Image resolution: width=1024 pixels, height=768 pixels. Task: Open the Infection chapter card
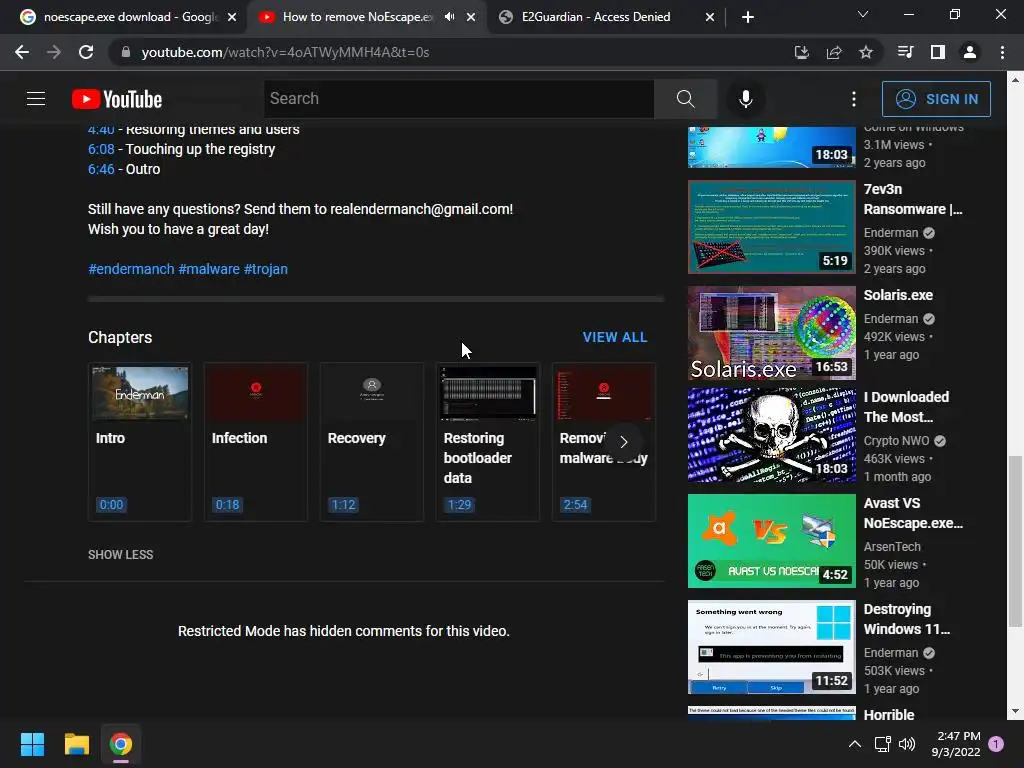pos(255,442)
